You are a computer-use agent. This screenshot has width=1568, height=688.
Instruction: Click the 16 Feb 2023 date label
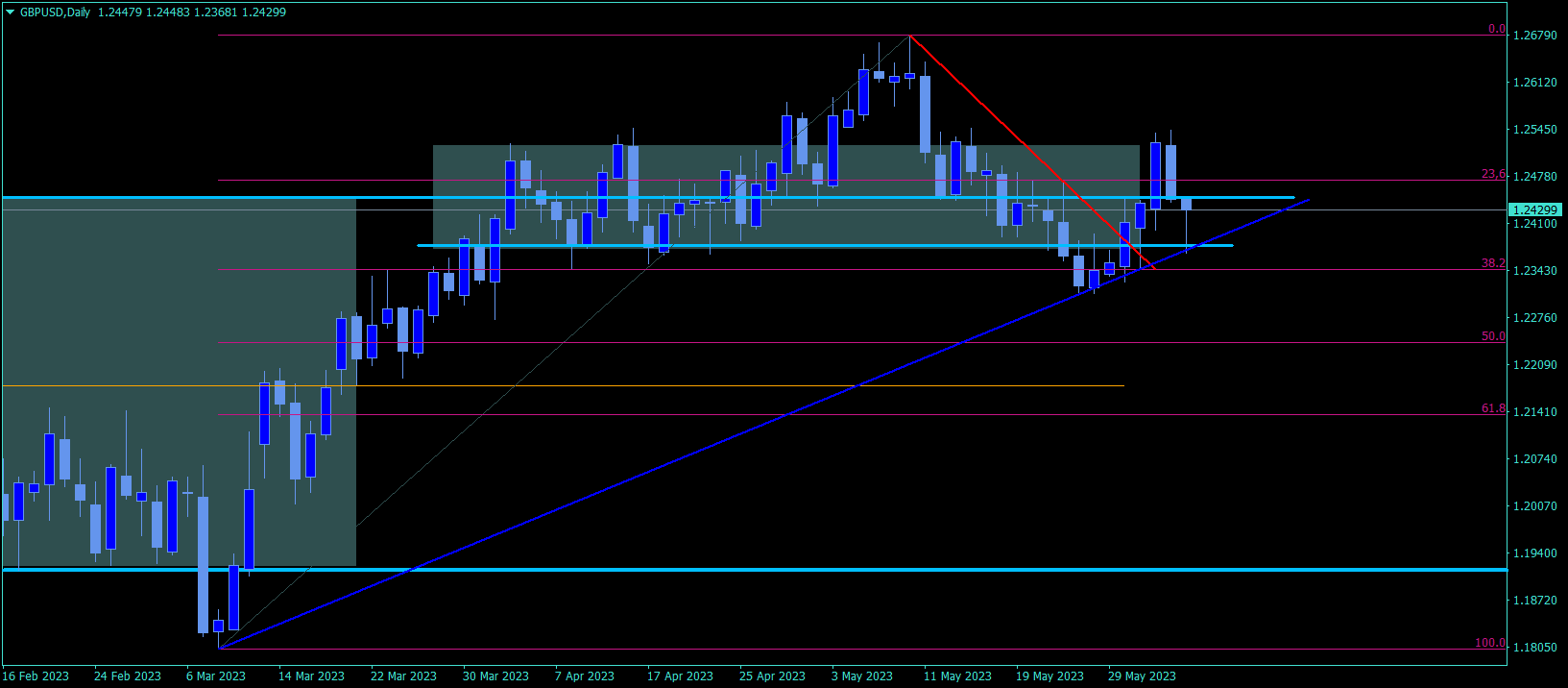click(x=36, y=676)
